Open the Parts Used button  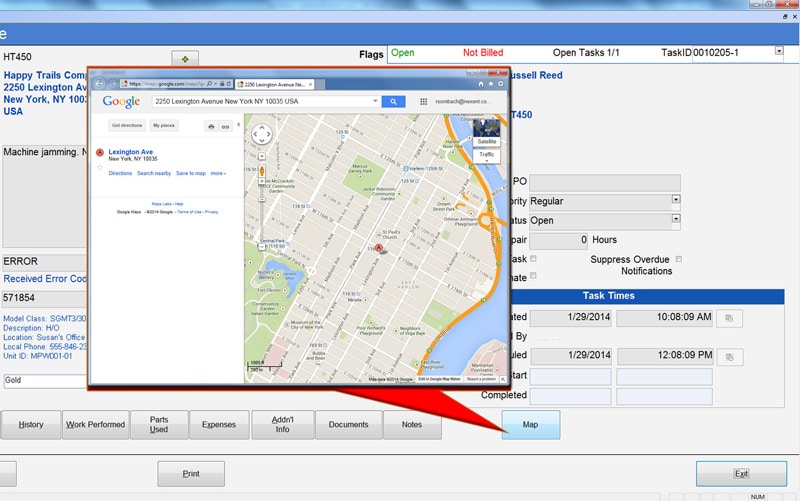click(x=159, y=424)
